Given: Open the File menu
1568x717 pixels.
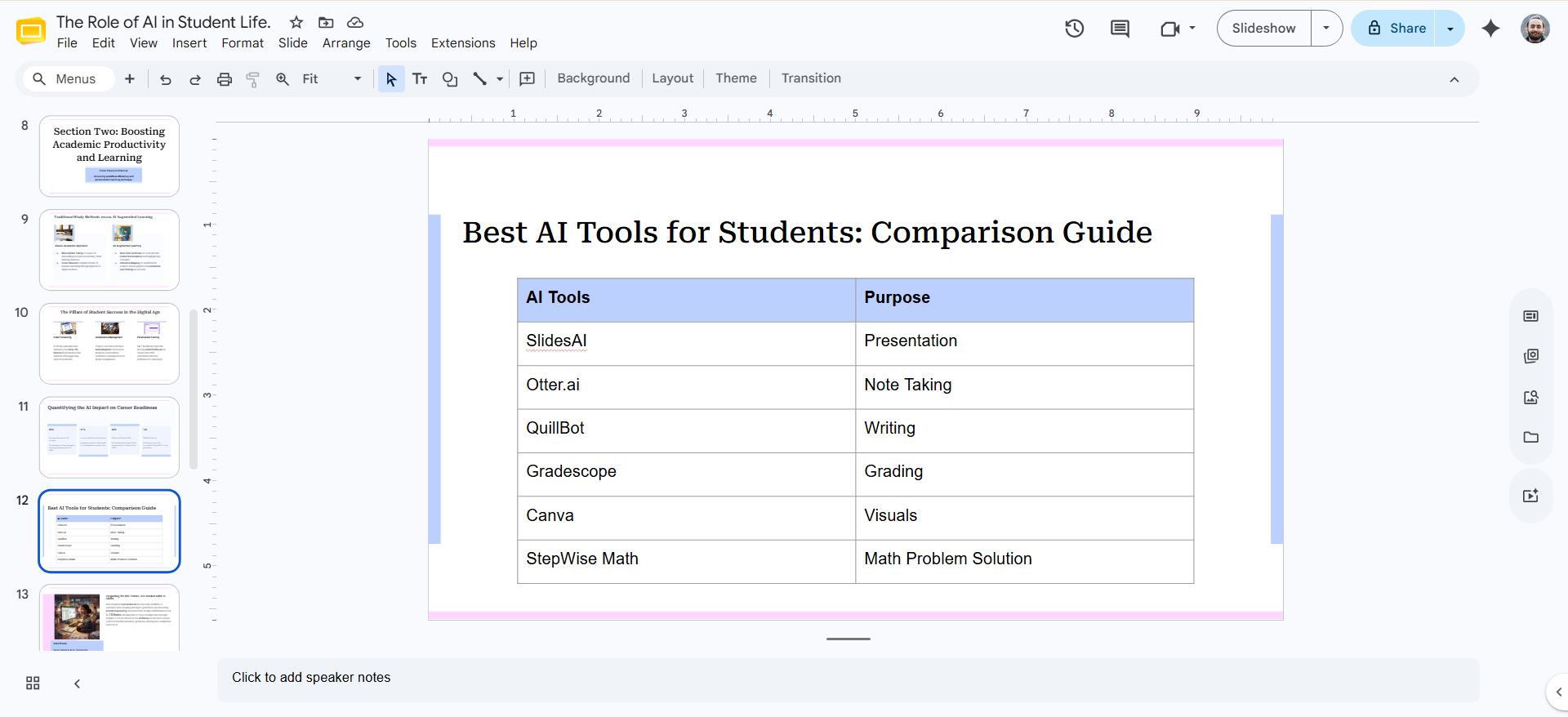Looking at the screenshot, I should click(x=68, y=43).
